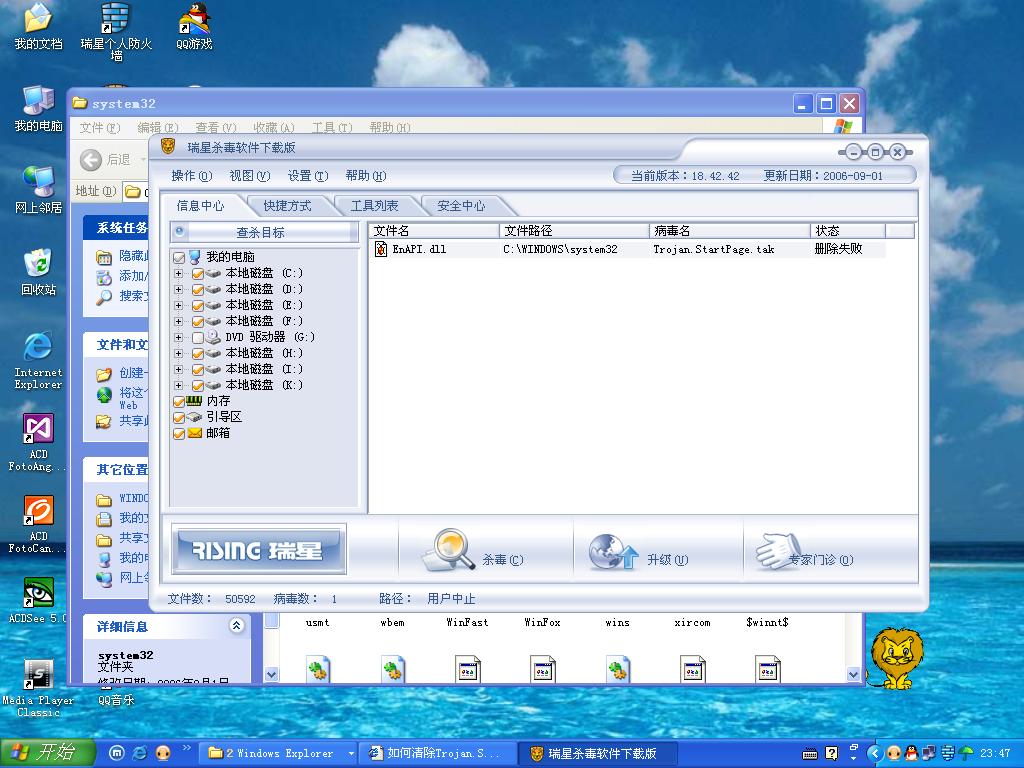
Task: Click the 杀毒 scan magnifier icon
Action: pyautogui.click(x=446, y=549)
